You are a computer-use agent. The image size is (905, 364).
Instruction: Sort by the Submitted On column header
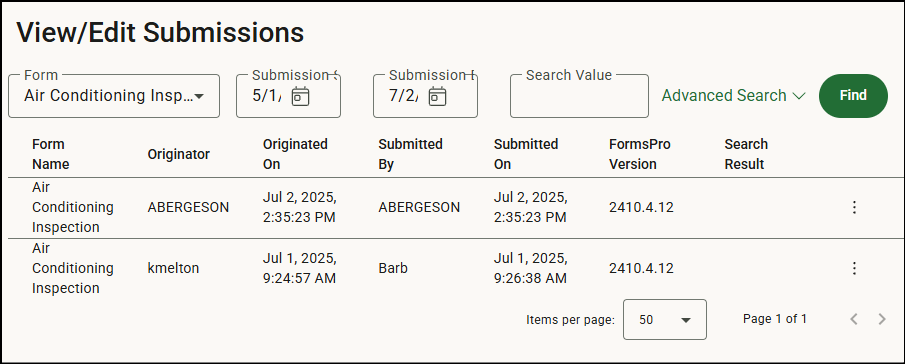(x=526, y=154)
